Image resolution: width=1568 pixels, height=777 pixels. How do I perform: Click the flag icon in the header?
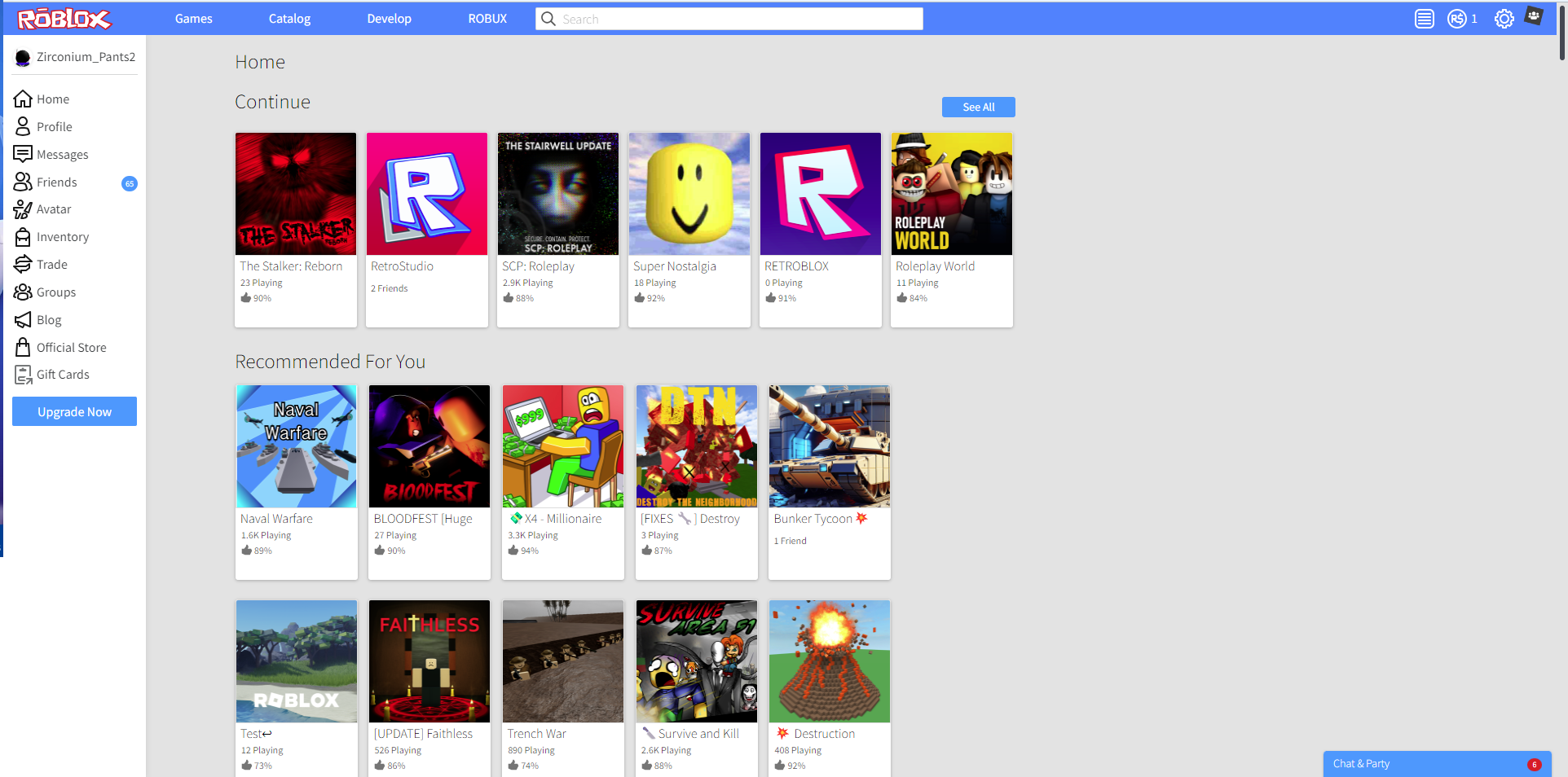tap(1535, 16)
